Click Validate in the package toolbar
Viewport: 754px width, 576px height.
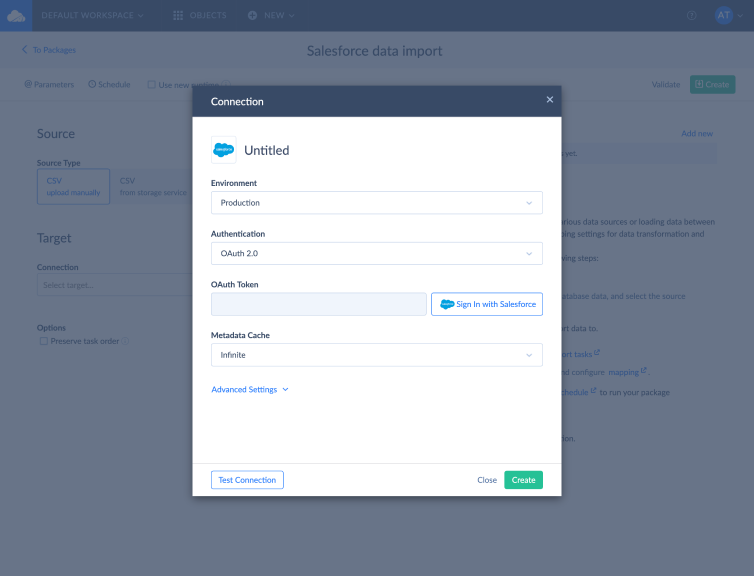pyautogui.click(x=666, y=85)
